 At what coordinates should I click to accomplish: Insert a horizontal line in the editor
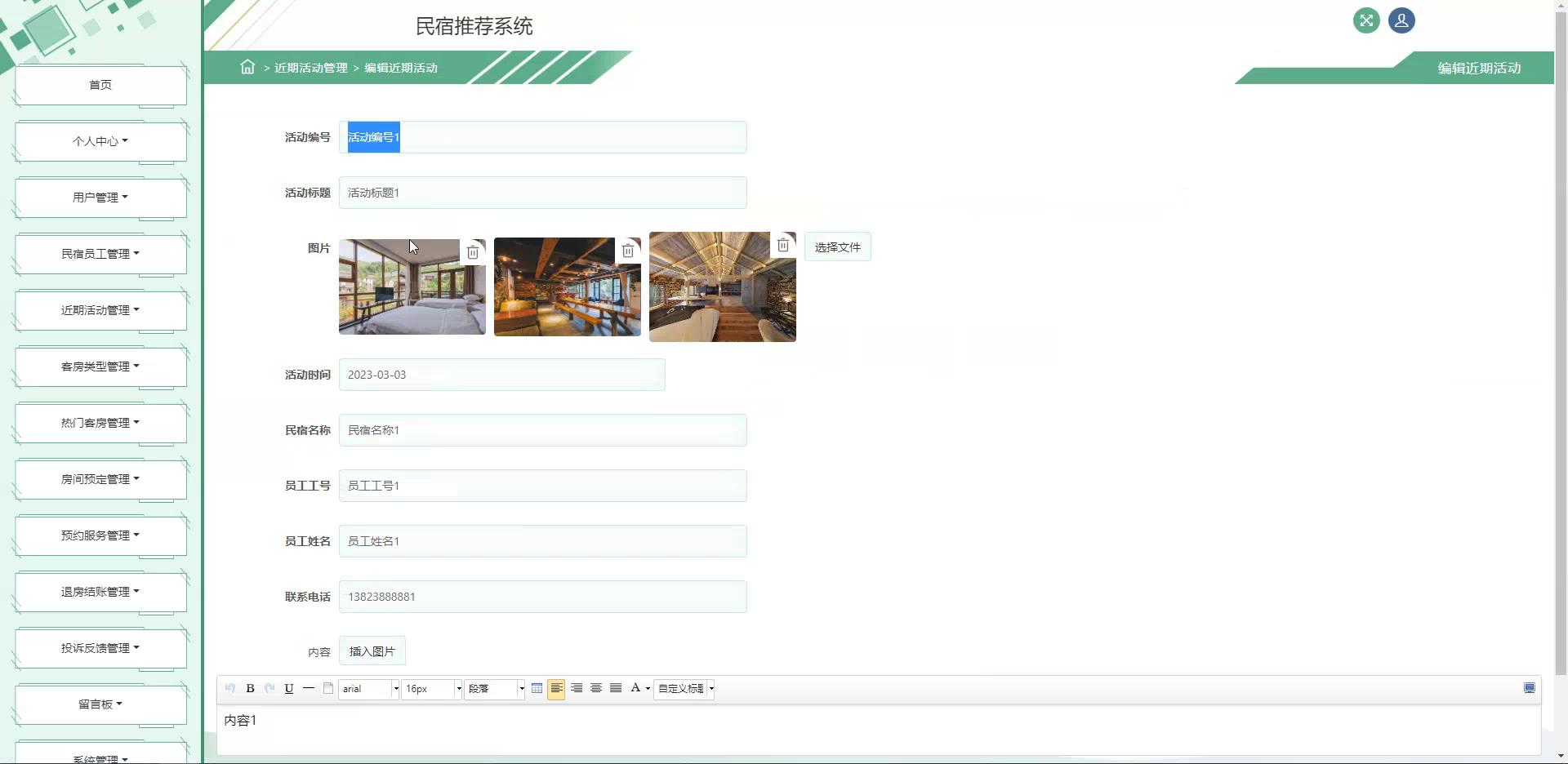309,688
